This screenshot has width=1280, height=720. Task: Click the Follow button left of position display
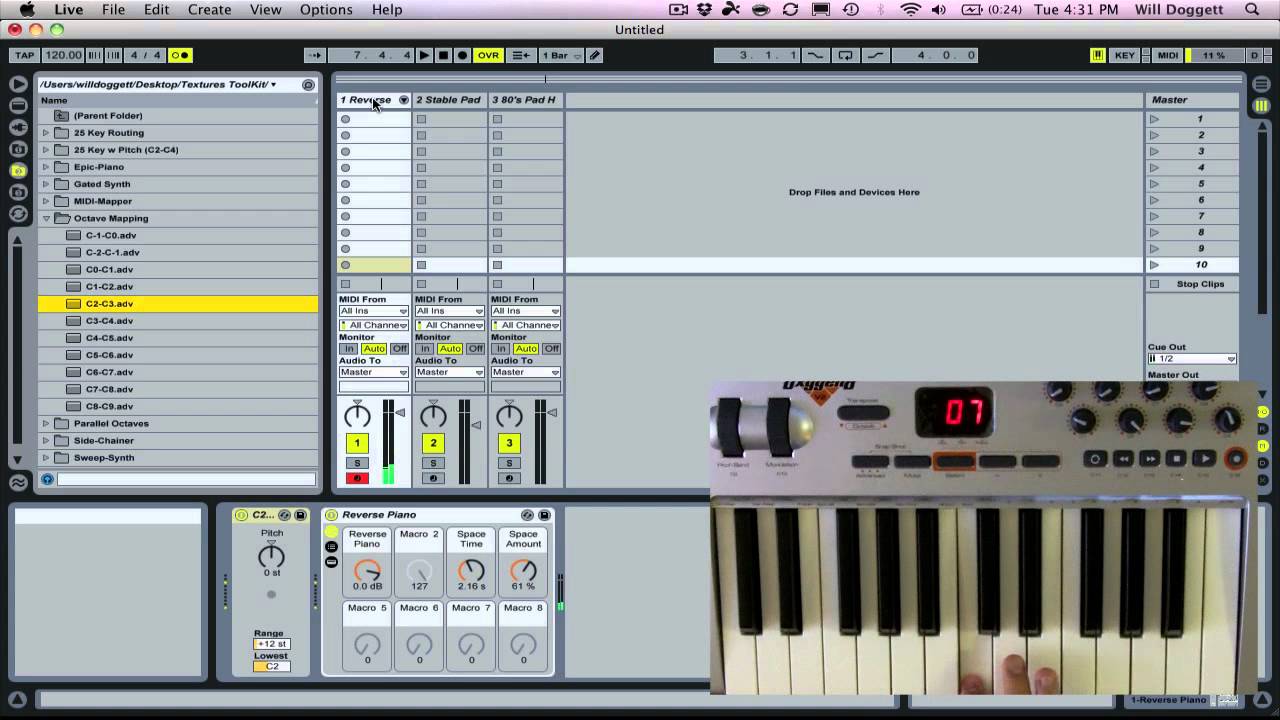tap(314, 55)
